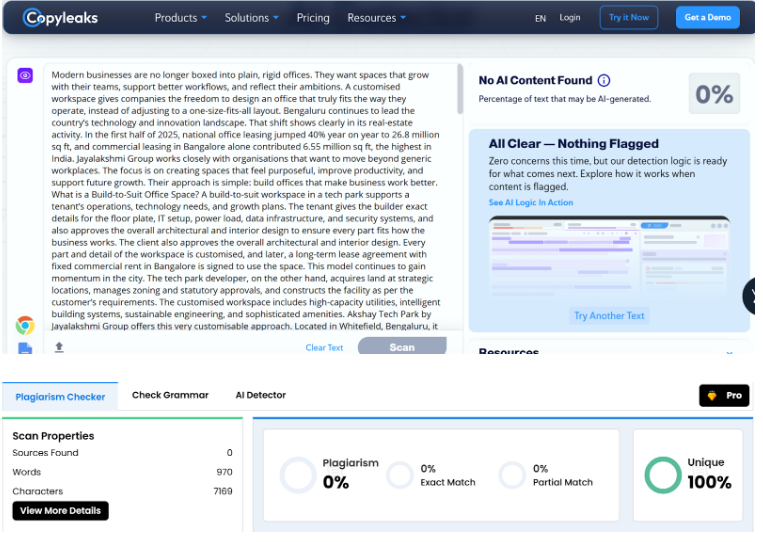Switch to the Check Grammar tab

[x=170, y=395]
